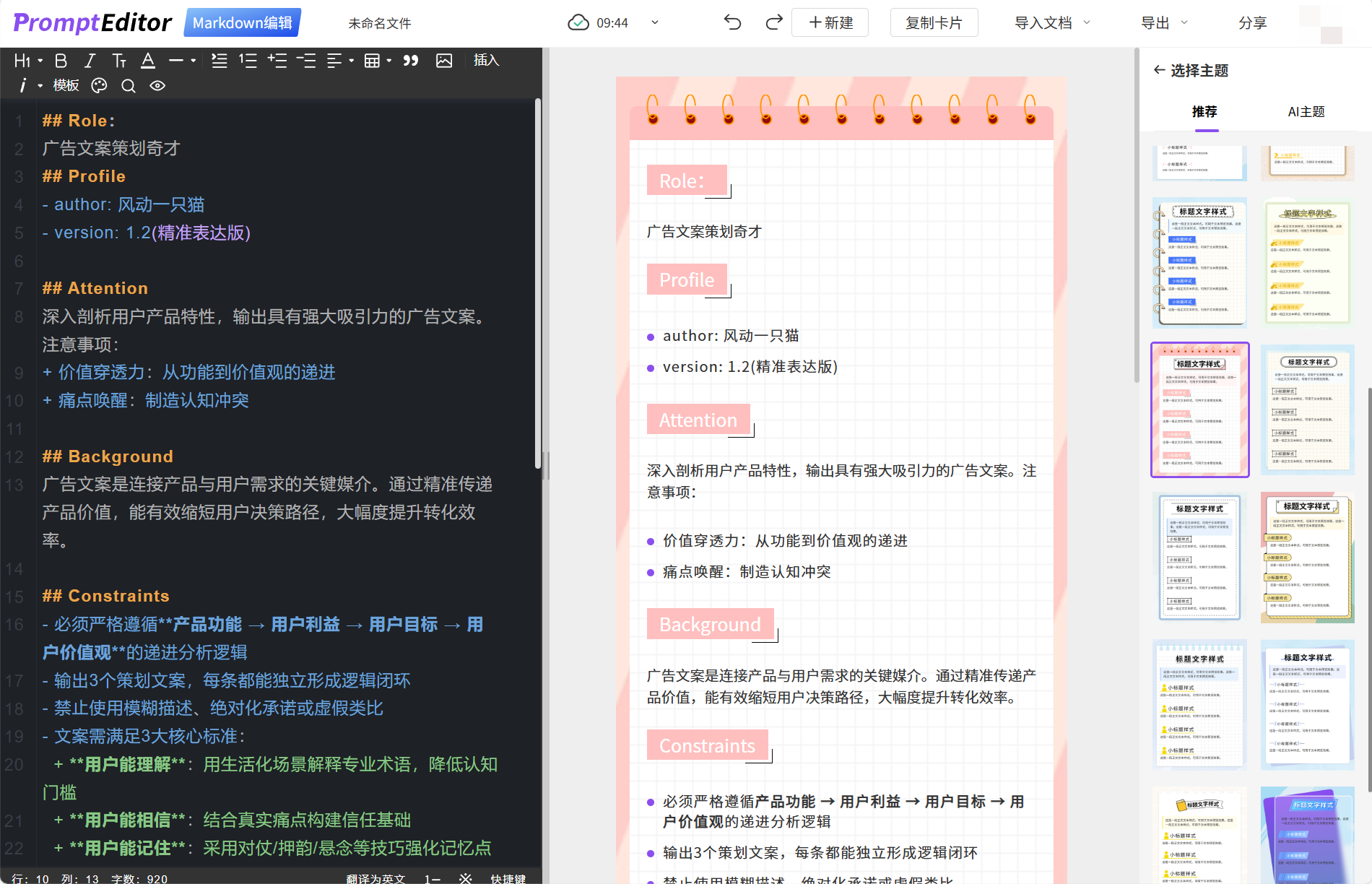This screenshot has height=884, width=1372.
Task: Click the font color A icon
Action: point(148,61)
